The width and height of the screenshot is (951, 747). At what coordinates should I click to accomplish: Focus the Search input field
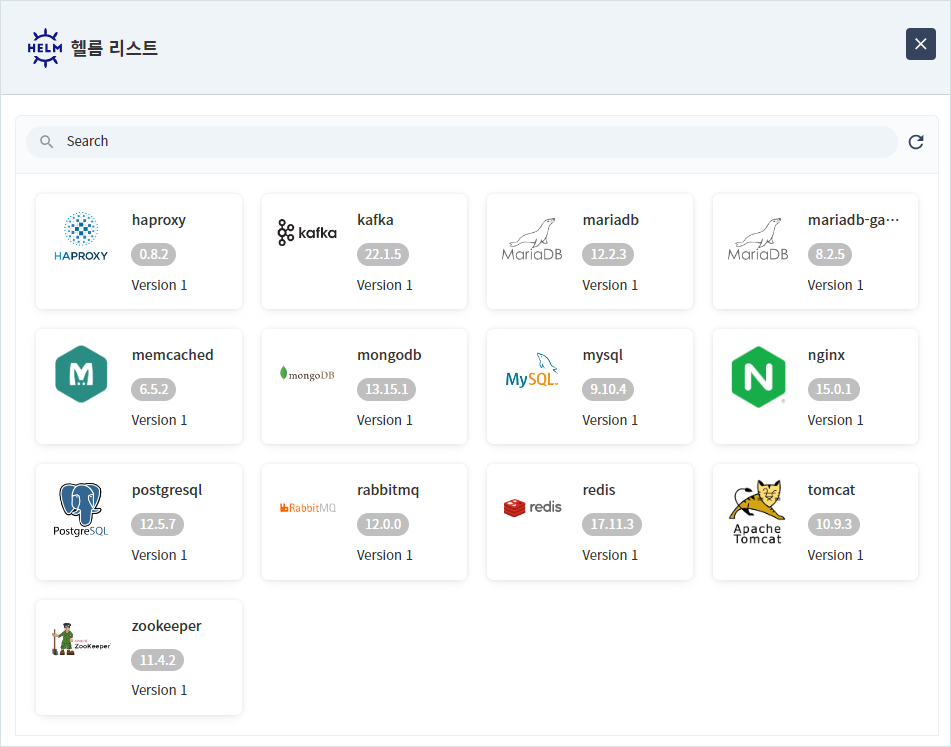462,142
